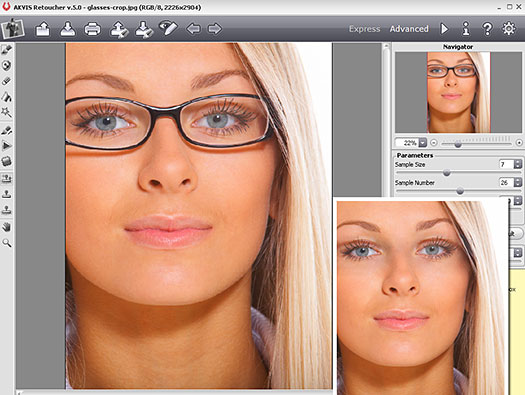This screenshot has width=525, height=395.
Task: Select the Selection Brush tool
Action: [7, 50]
